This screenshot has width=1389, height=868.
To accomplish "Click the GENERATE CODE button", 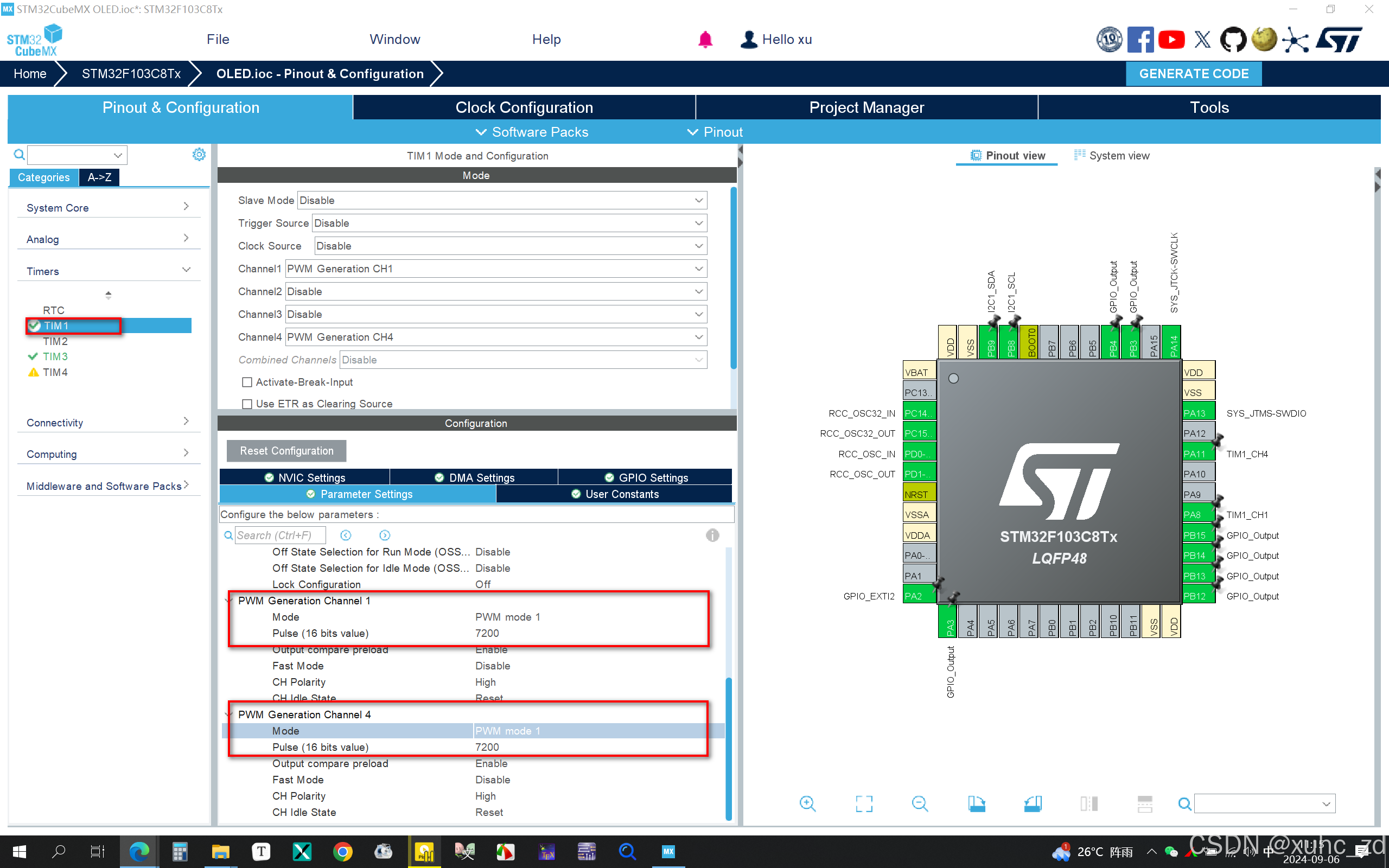I will (x=1193, y=74).
